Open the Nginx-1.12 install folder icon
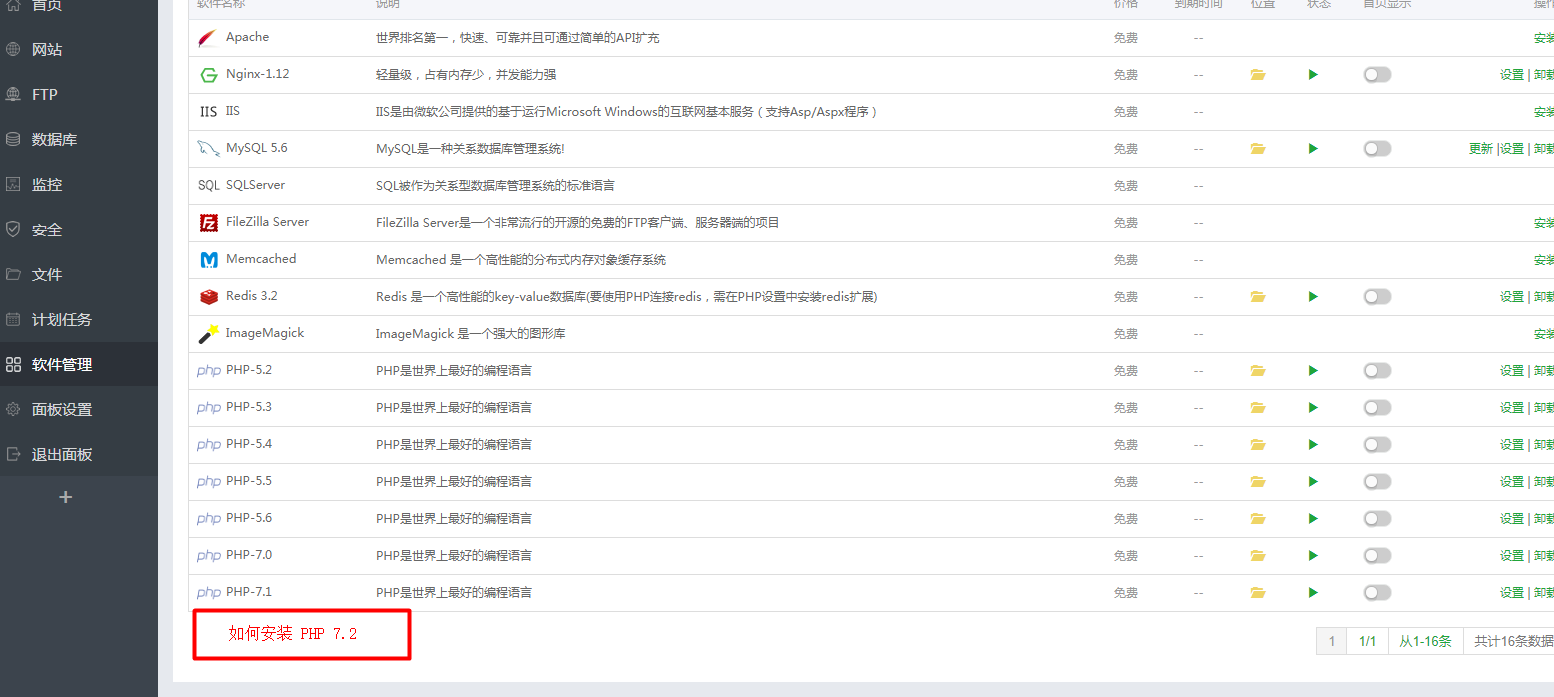This screenshot has width=1554, height=697. coord(1258,75)
